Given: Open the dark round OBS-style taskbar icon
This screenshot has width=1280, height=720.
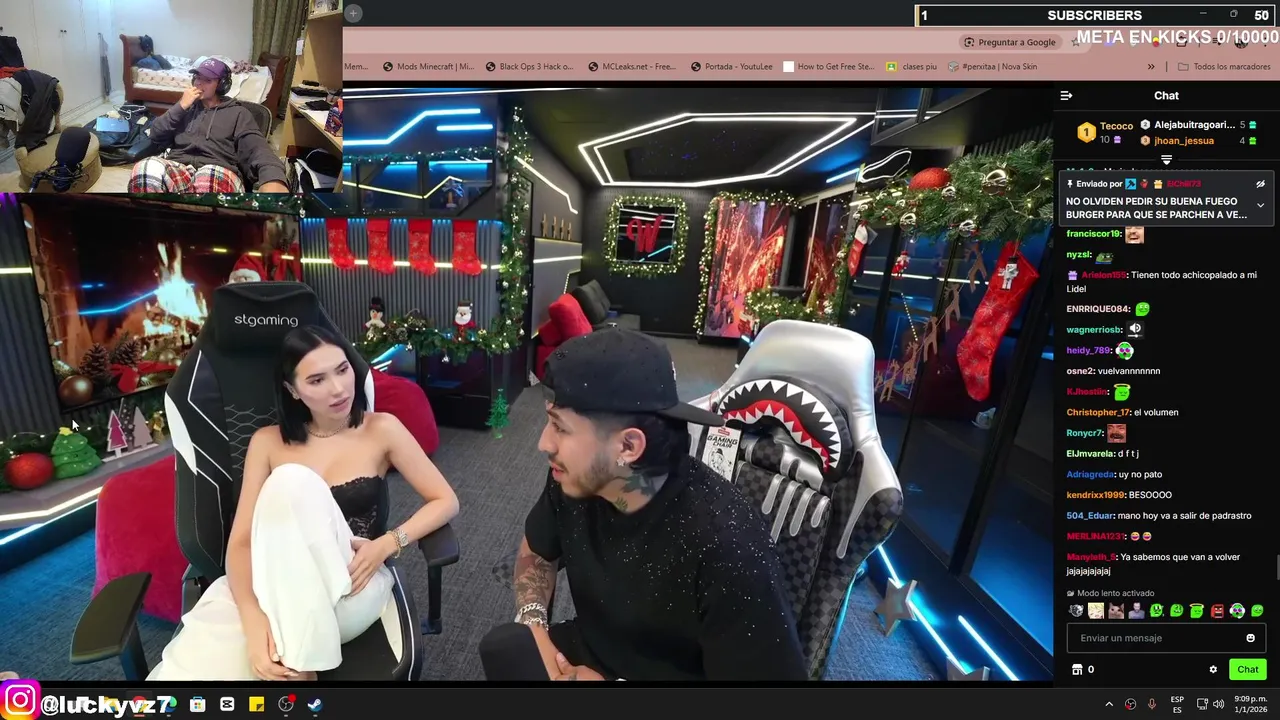Looking at the screenshot, I should click(286, 704).
